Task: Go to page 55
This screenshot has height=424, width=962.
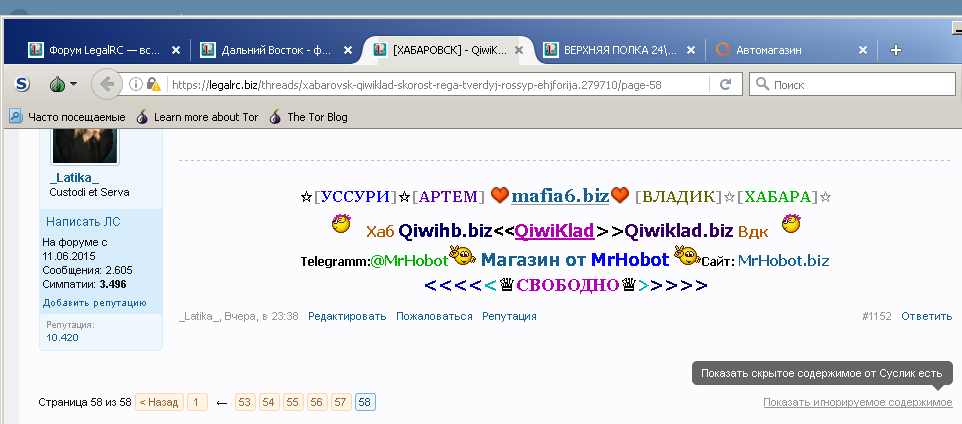Action: (x=293, y=403)
